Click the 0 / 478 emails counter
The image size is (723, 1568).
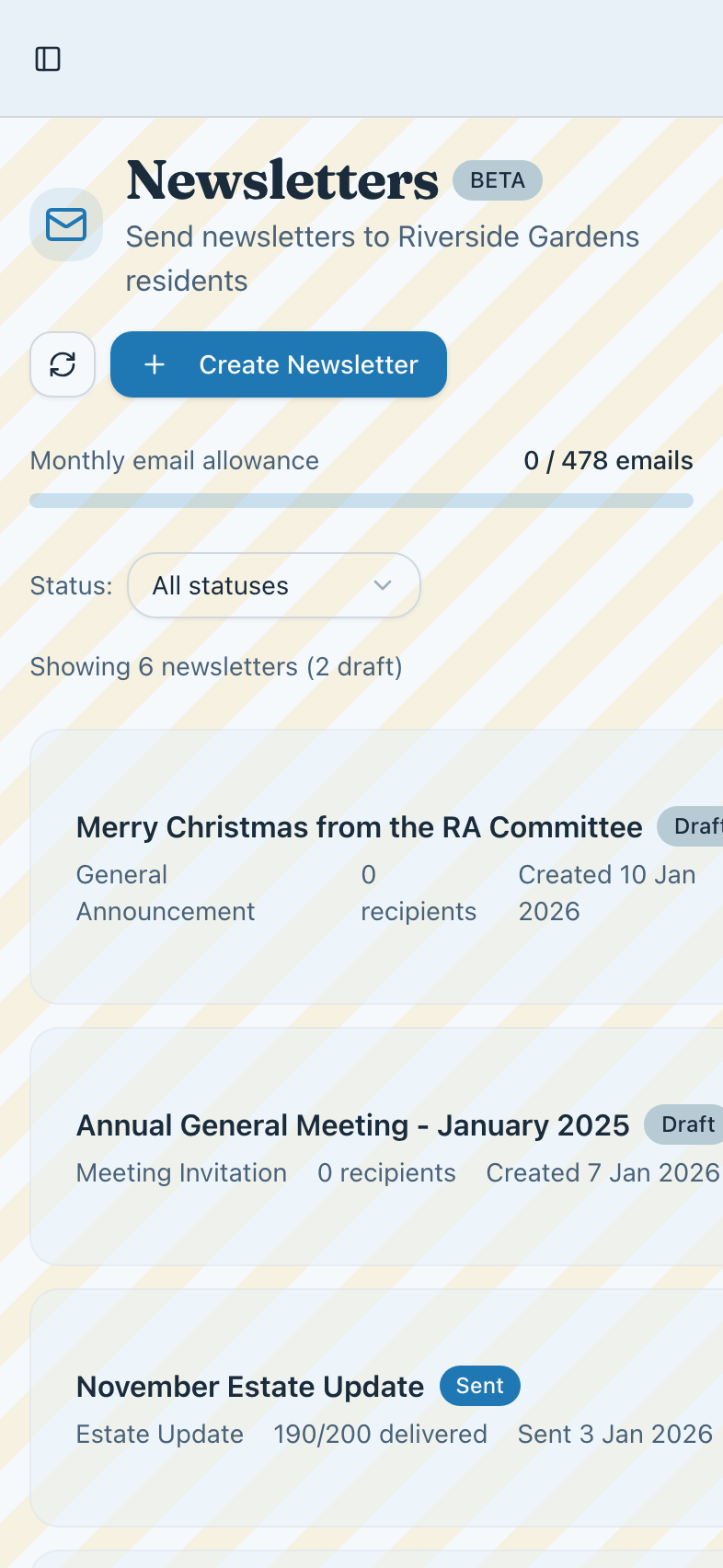pyautogui.click(x=608, y=460)
